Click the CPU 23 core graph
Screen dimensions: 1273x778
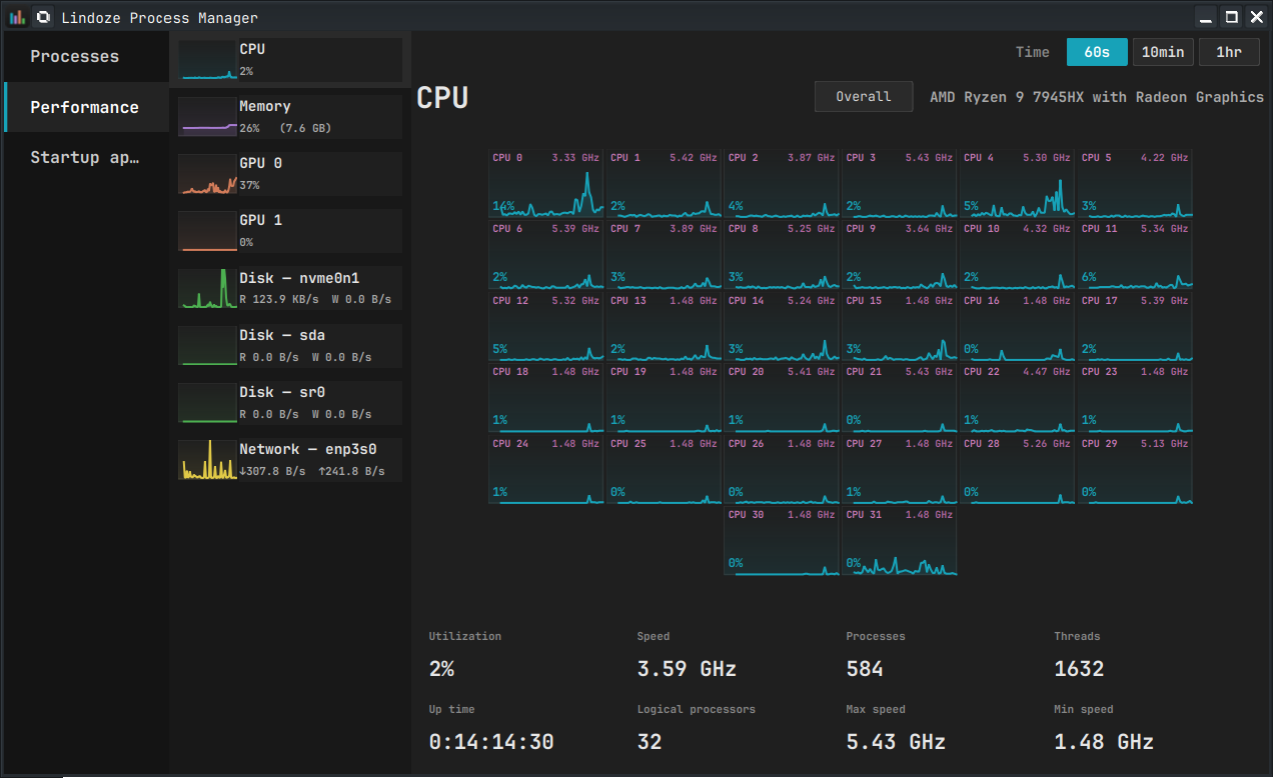(x=1136, y=398)
